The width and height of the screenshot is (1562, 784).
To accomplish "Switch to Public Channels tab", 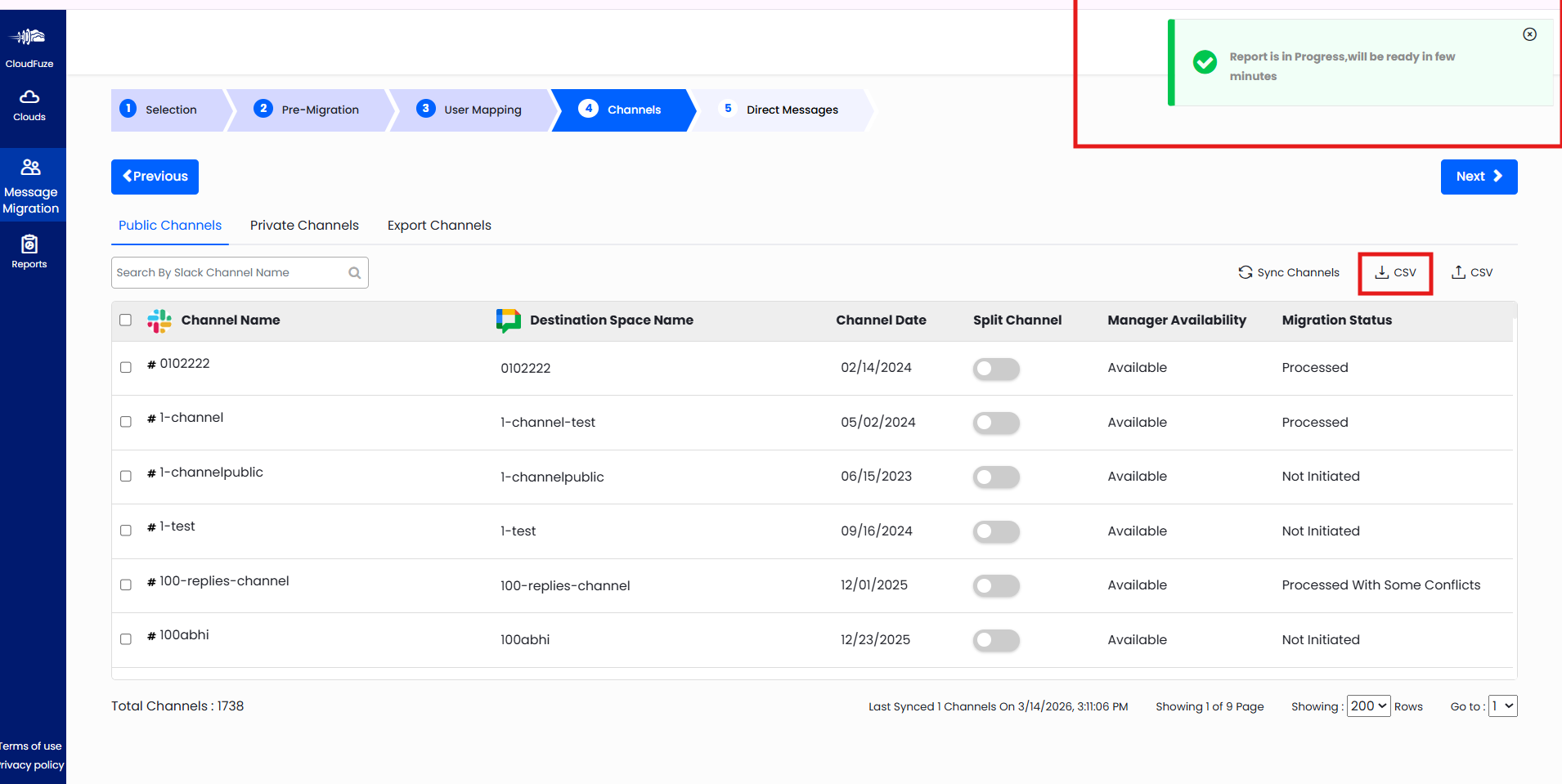I will click(170, 226).
